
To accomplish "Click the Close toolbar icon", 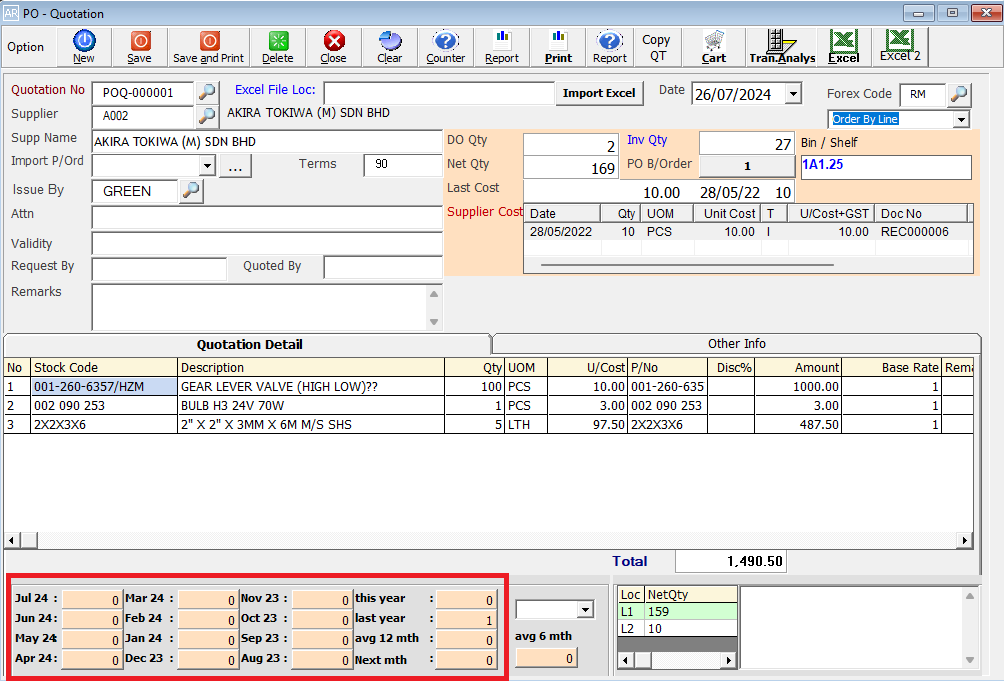I will 334,47.
